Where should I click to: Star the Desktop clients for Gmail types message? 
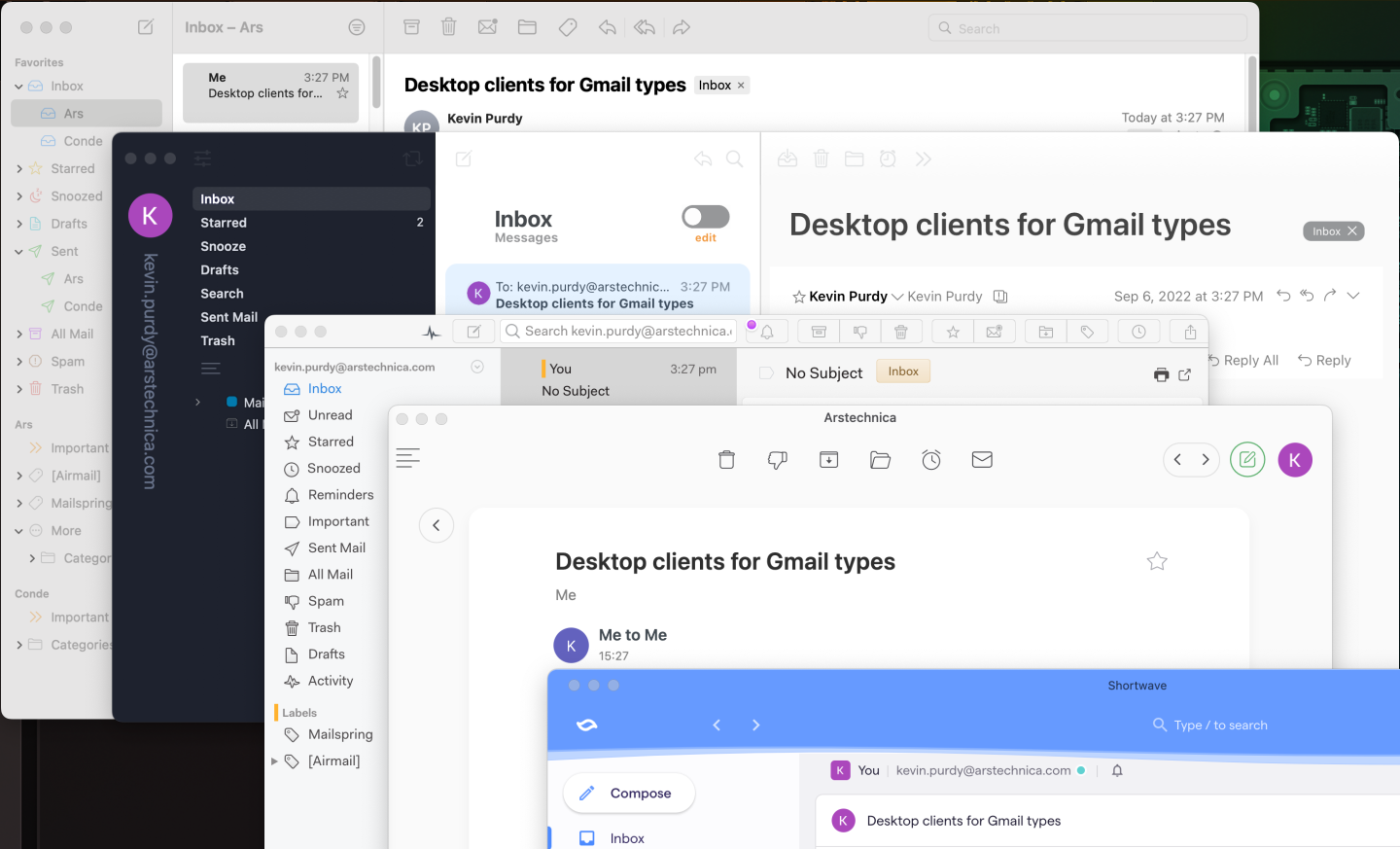(1156, 561)
